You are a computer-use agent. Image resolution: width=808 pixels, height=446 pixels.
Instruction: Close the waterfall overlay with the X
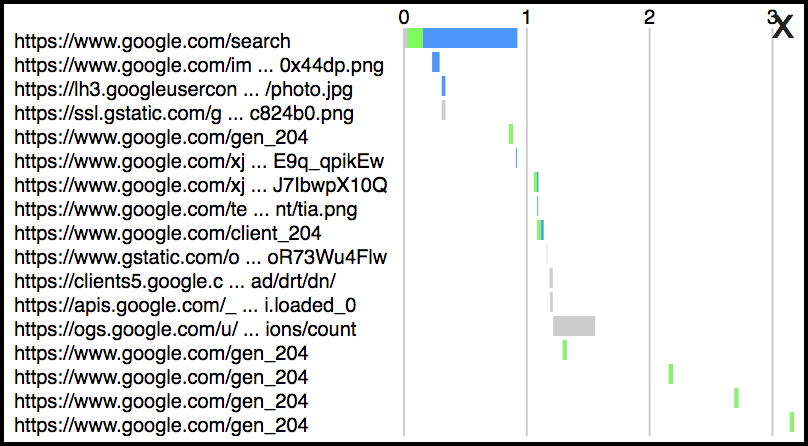(x=783, y=27)
